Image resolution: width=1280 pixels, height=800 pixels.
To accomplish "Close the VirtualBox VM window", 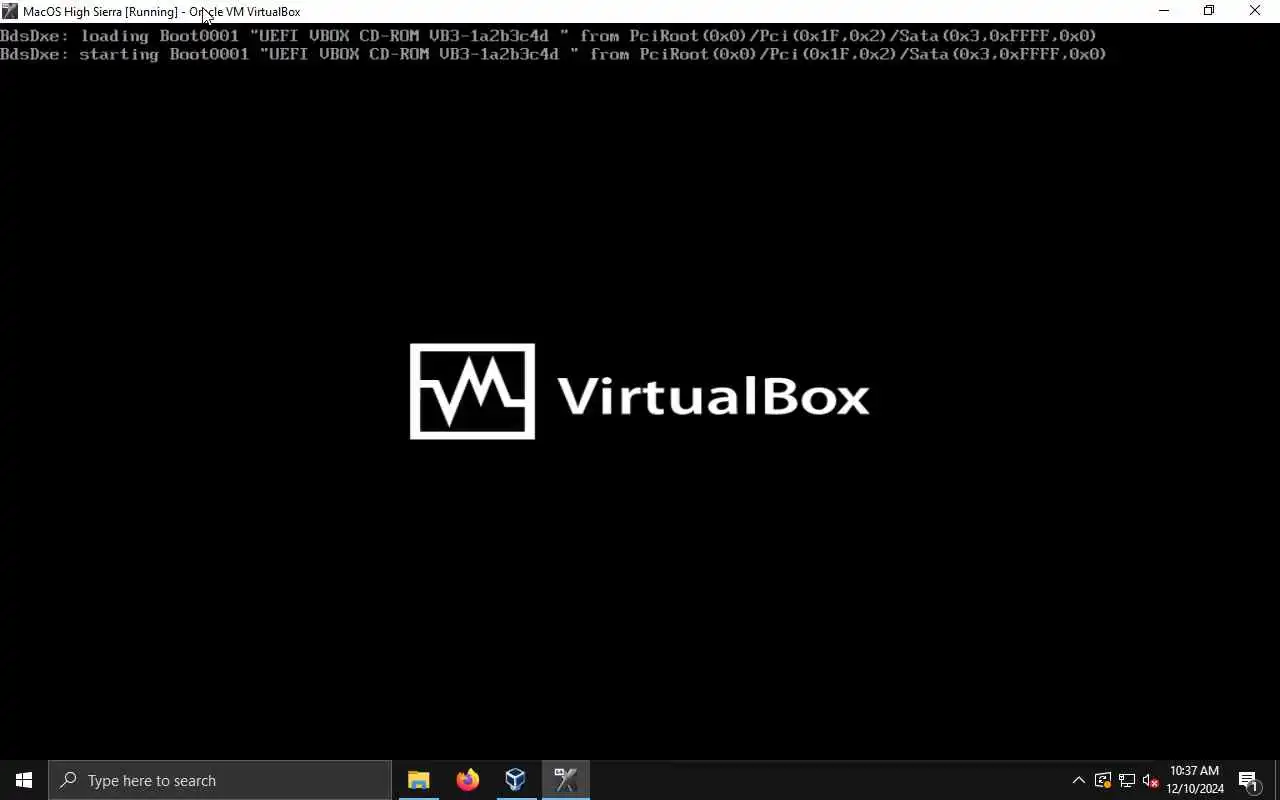I will point(1255,11).
